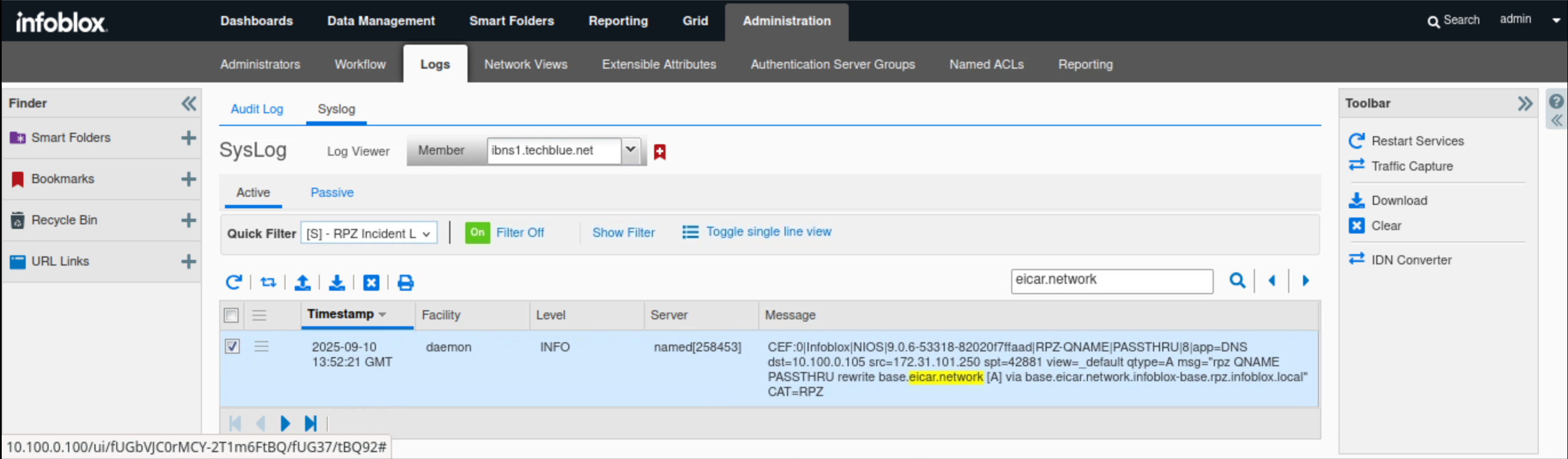Collapse the Finder panel
The width and height of the screenshot is (1568, 459).
pos(189,104)
